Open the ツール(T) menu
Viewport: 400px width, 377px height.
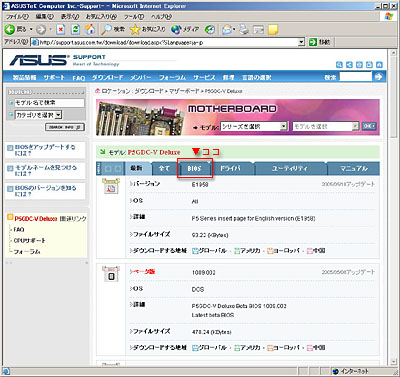[134, 16]
